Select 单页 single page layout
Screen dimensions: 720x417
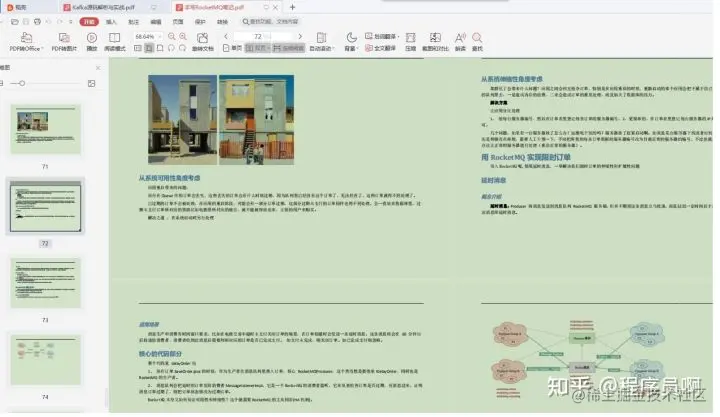pyautogui.click(x=232, y=48)
